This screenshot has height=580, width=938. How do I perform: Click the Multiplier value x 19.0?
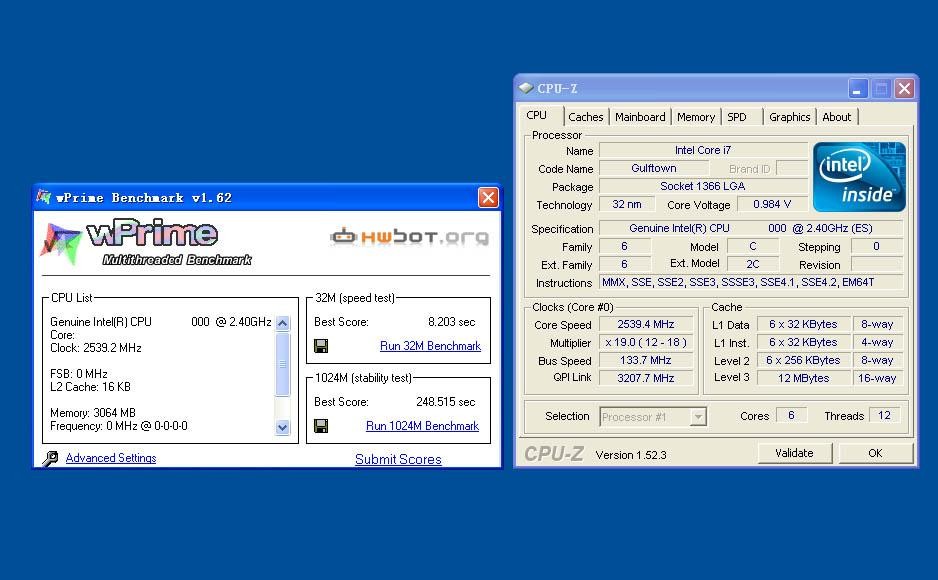point(646,342)
